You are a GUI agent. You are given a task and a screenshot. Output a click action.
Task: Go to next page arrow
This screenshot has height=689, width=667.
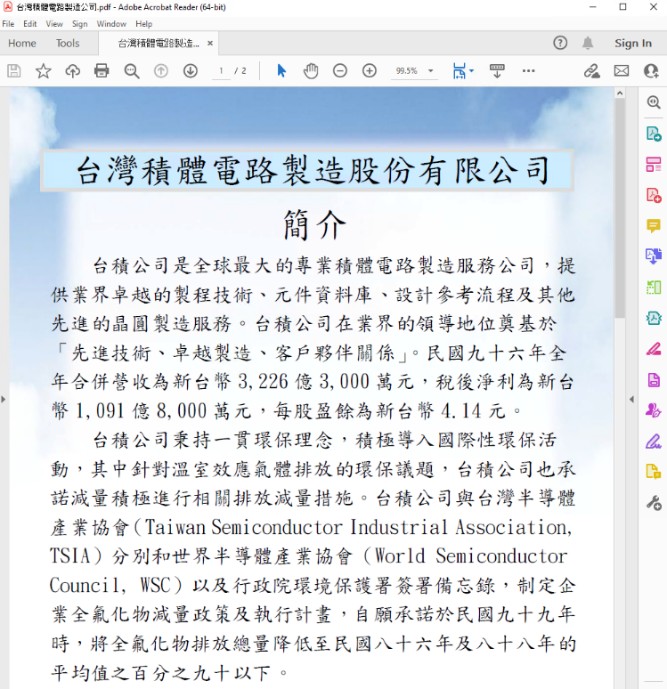(x=190, y=71)
